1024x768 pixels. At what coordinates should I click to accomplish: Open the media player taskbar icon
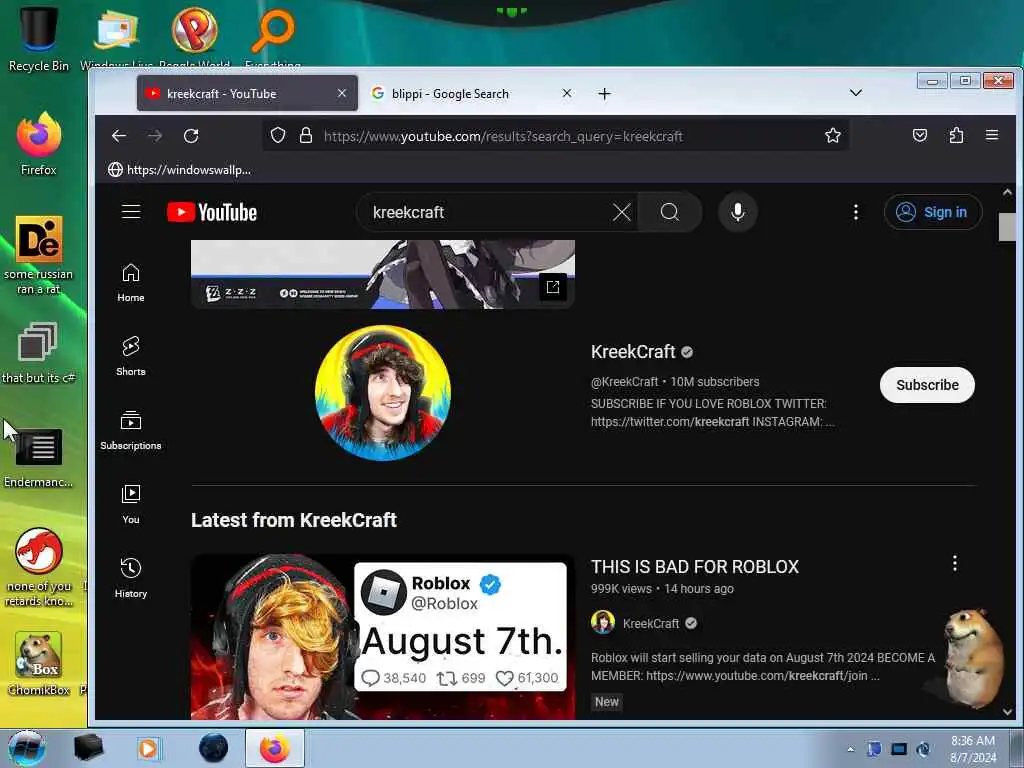pos(148,749)
